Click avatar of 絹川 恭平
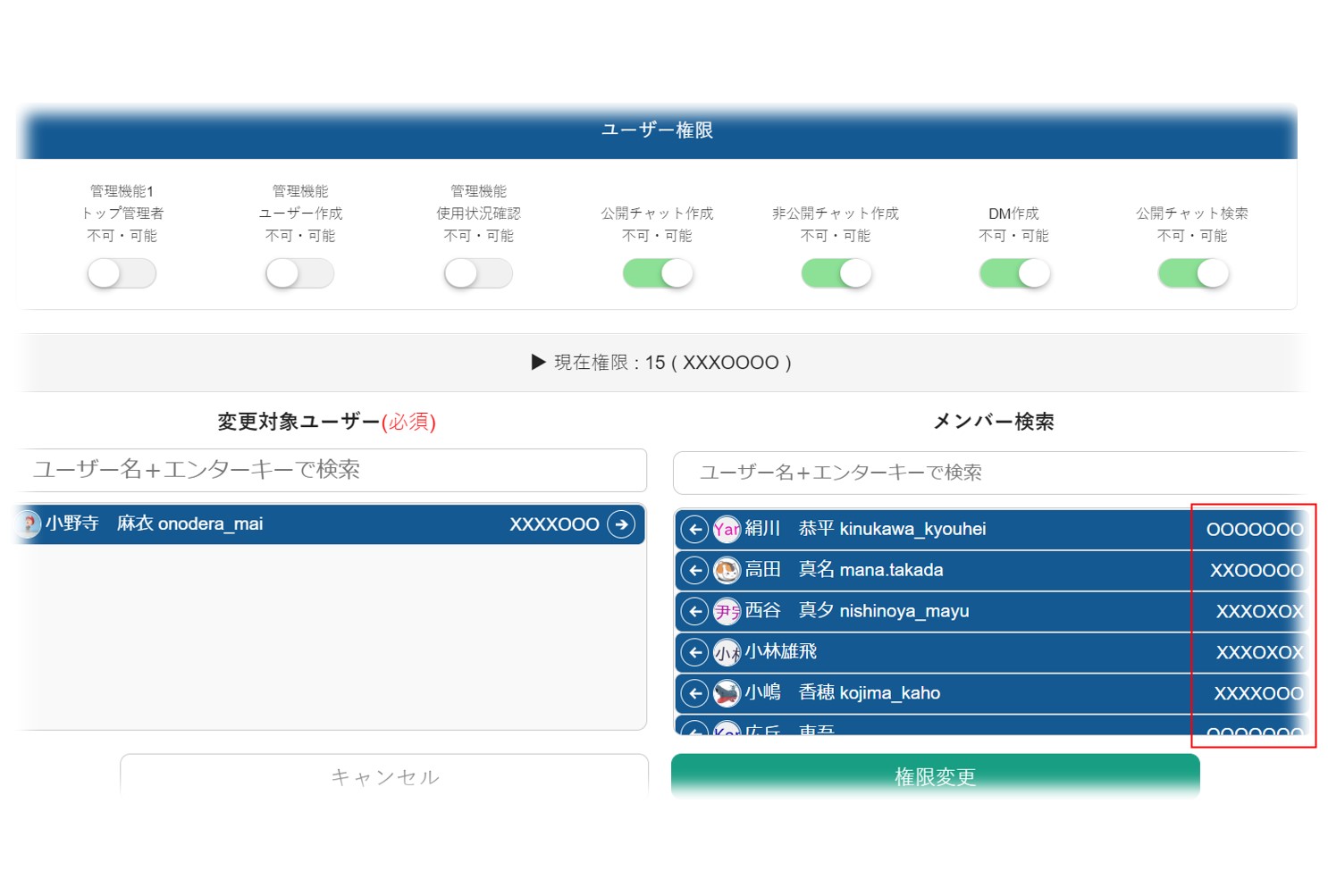Screen dimensions: 1328x896 coord(727,530)
